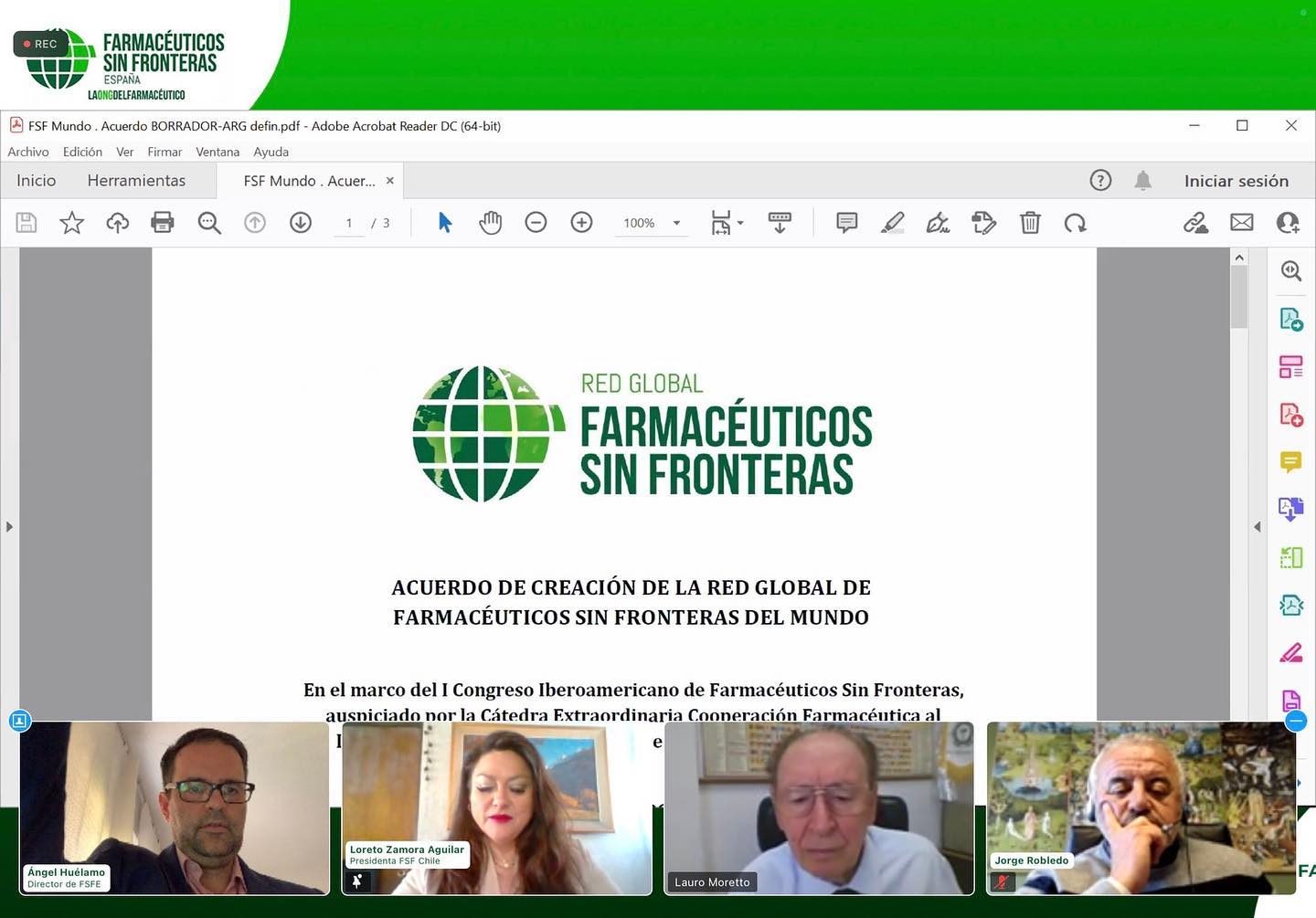1316x918 pixels.
Task: Close the FSF Mundo document tab
Action: (390, 181)
